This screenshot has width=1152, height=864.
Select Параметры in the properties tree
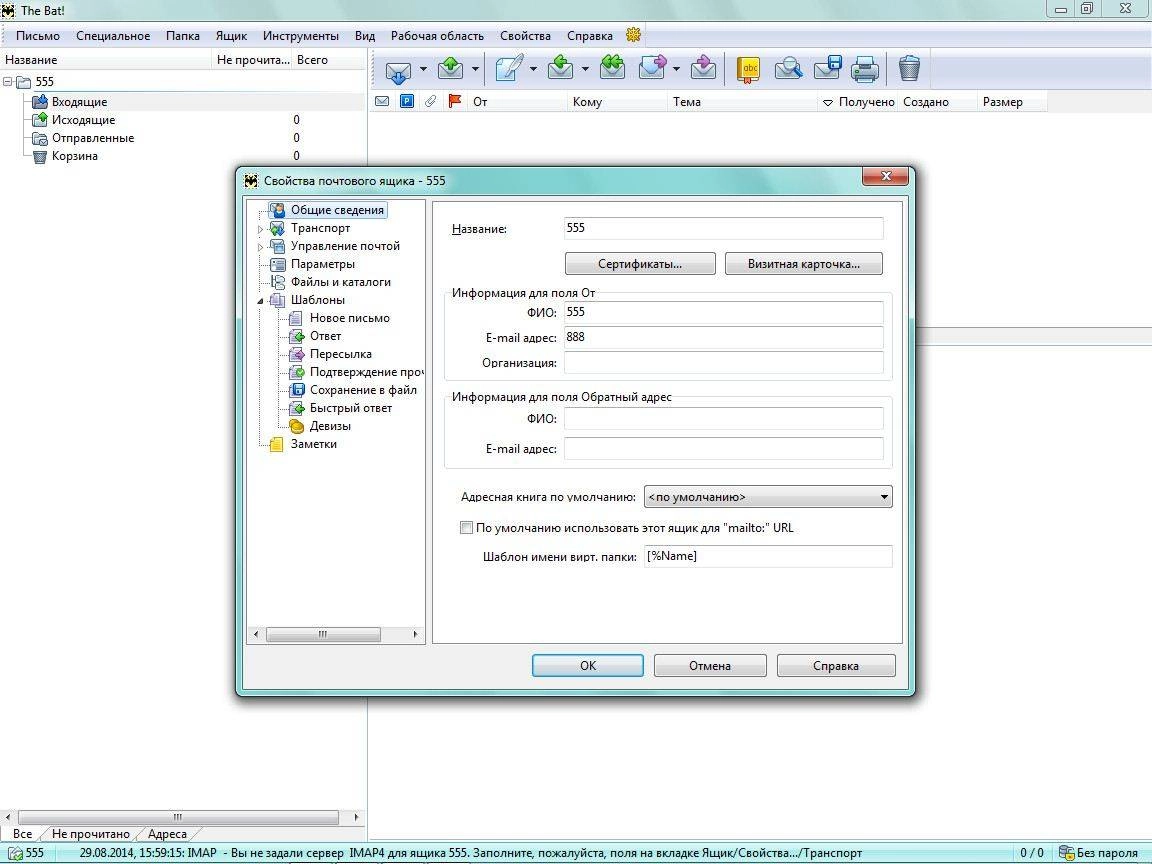tap(323, 264)
